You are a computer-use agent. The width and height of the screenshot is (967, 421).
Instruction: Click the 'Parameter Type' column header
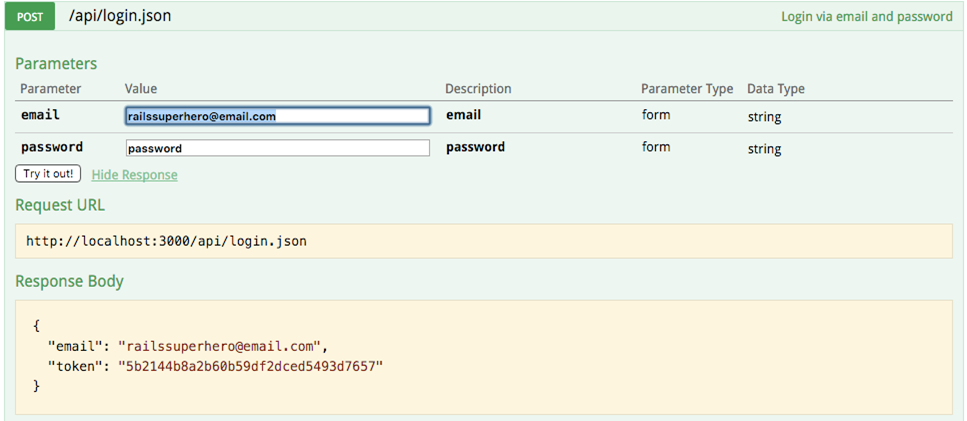[686, 89]
